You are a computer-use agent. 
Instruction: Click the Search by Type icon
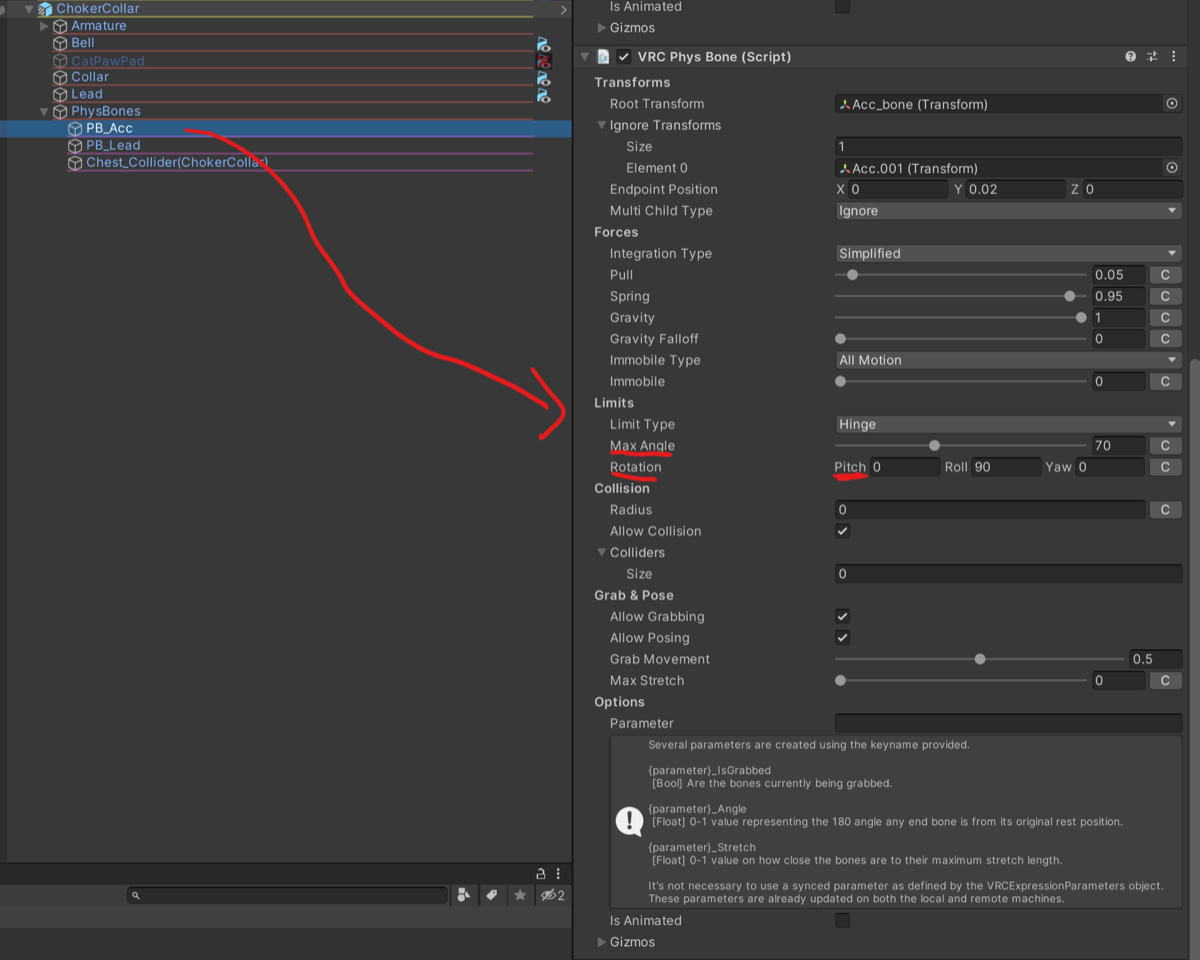464,895
